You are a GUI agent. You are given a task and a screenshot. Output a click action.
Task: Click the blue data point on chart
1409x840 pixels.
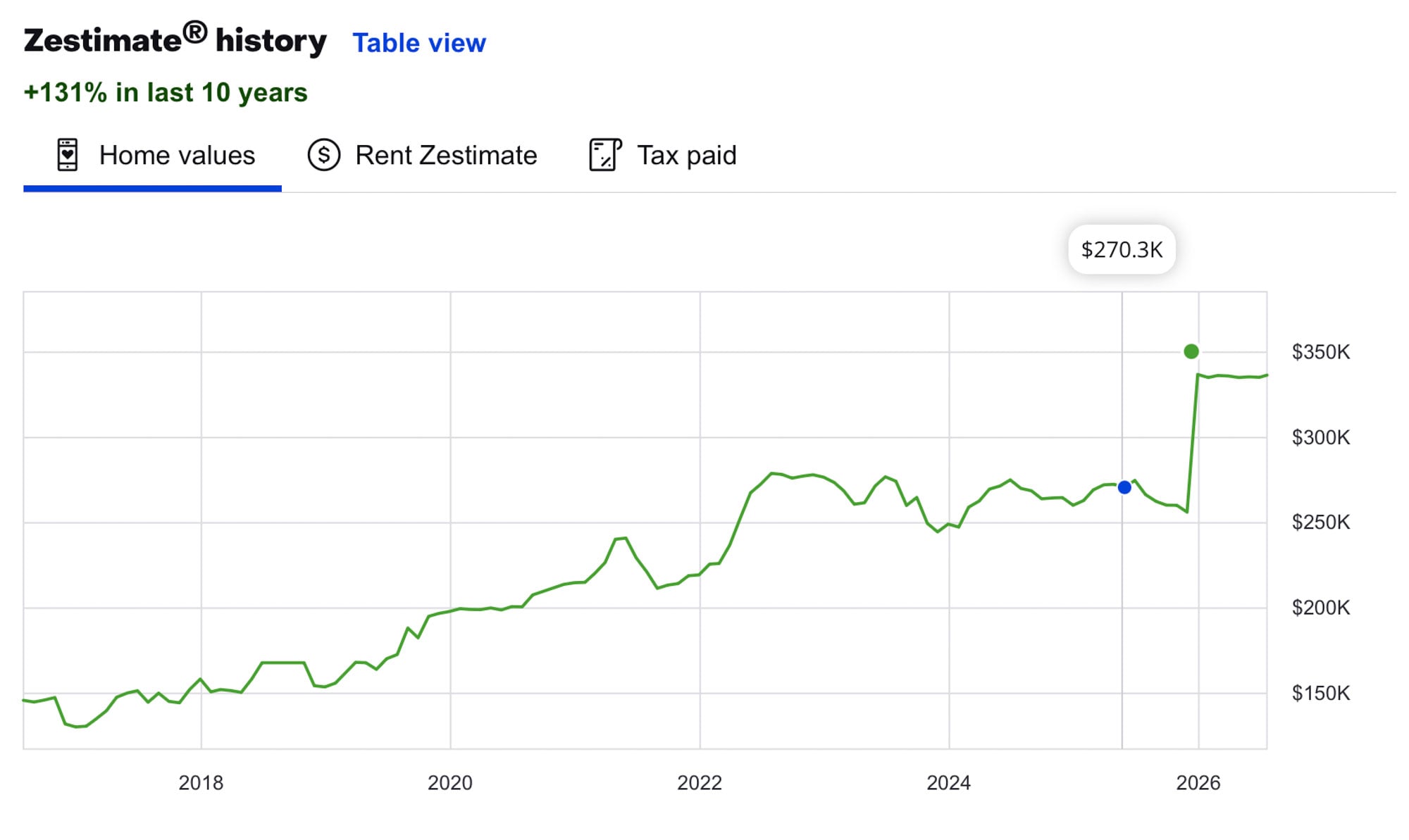pyautogui.click(x=1124, y=487)
